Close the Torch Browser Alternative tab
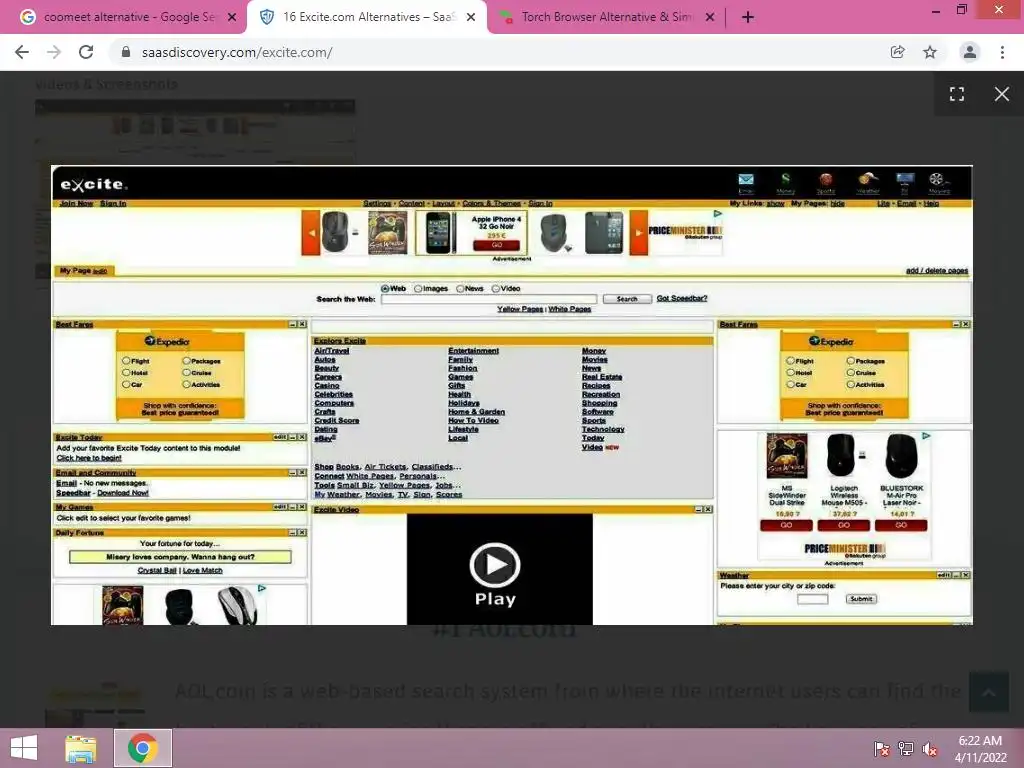1024x768 pixels. click(x=710, y=17)
